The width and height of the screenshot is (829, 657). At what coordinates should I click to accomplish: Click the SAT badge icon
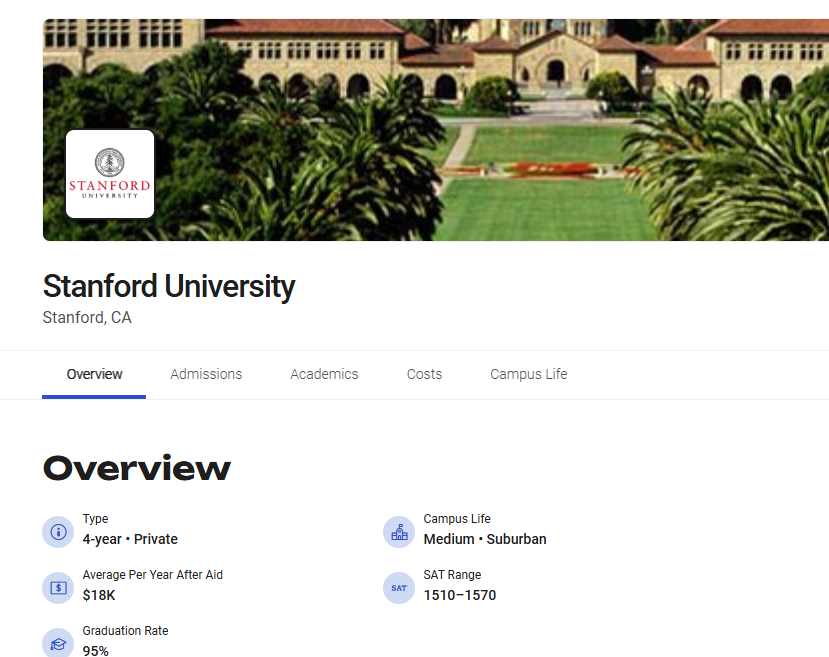click(x=399, y=587)
